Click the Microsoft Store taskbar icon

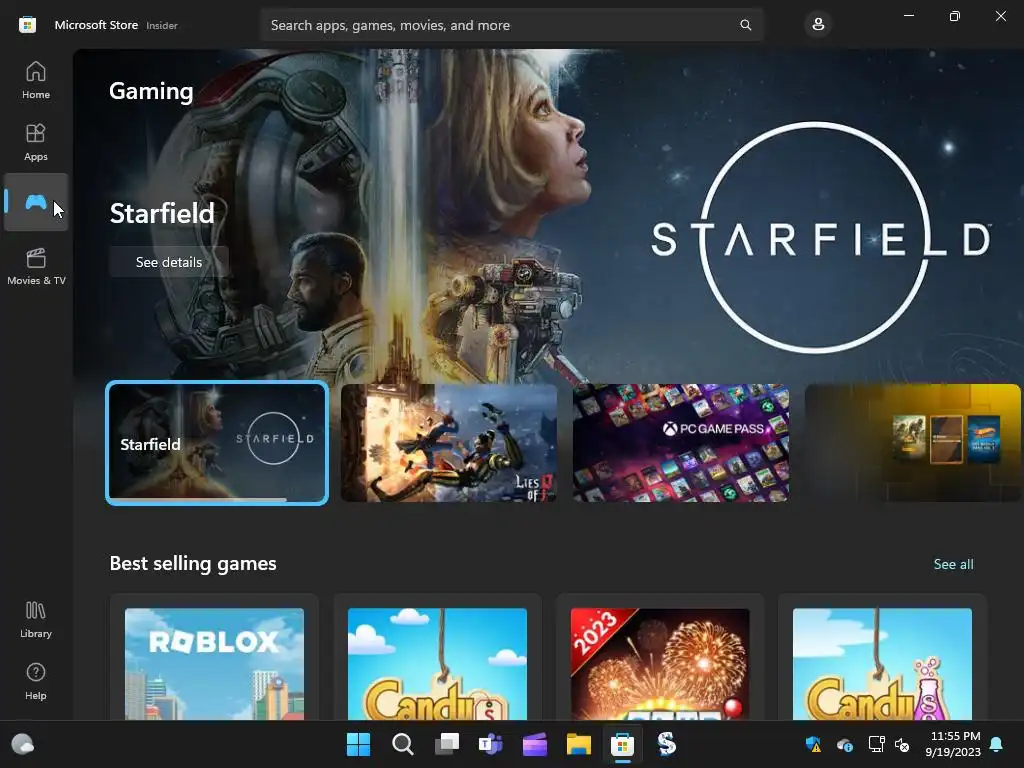(622, 744)
